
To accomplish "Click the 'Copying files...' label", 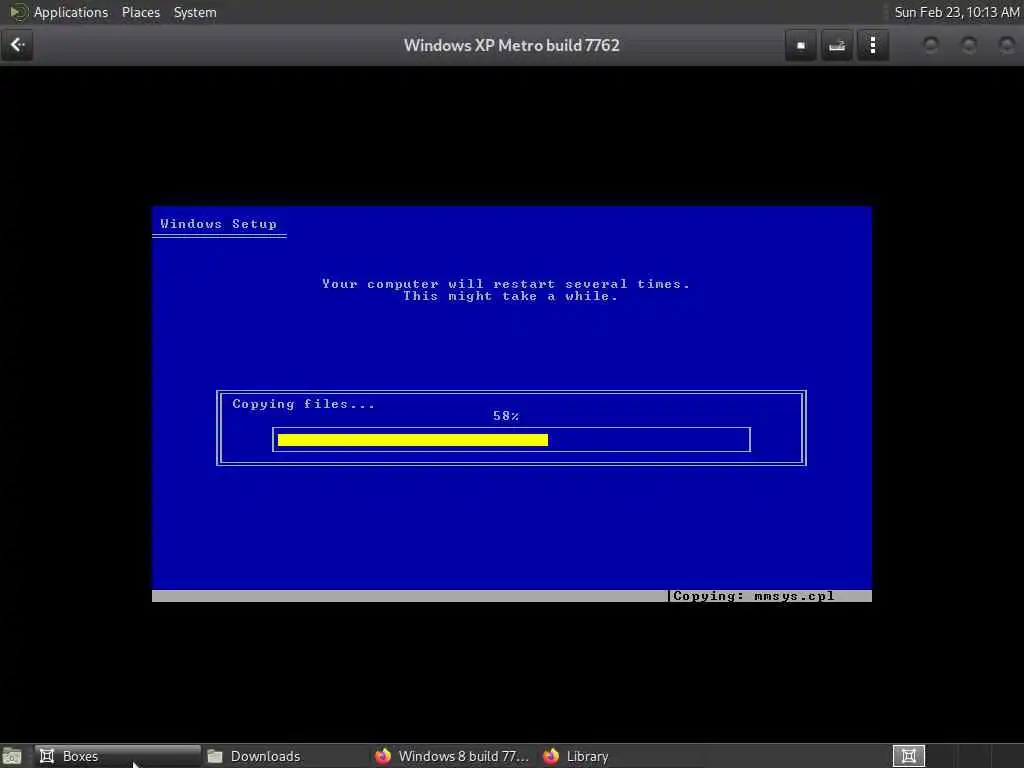I will [304, 404].
